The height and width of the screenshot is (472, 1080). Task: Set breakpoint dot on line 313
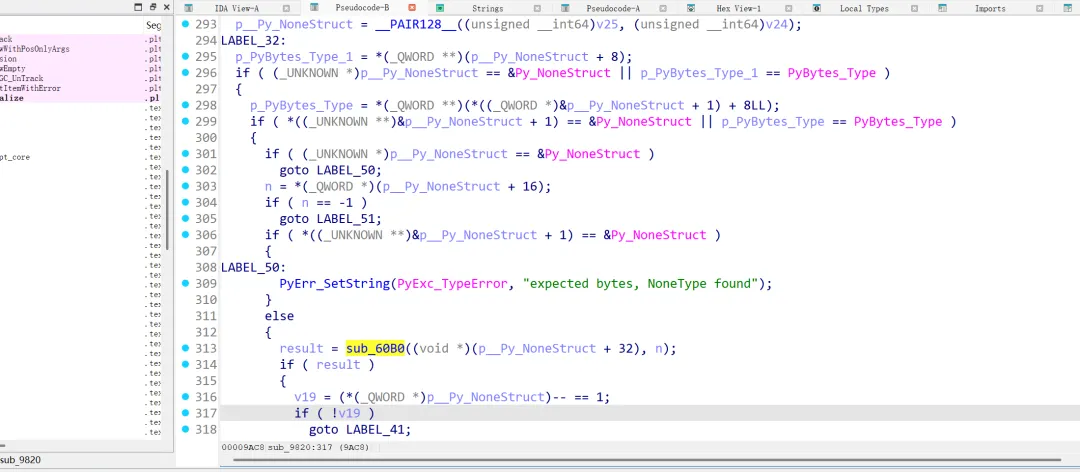185,348
